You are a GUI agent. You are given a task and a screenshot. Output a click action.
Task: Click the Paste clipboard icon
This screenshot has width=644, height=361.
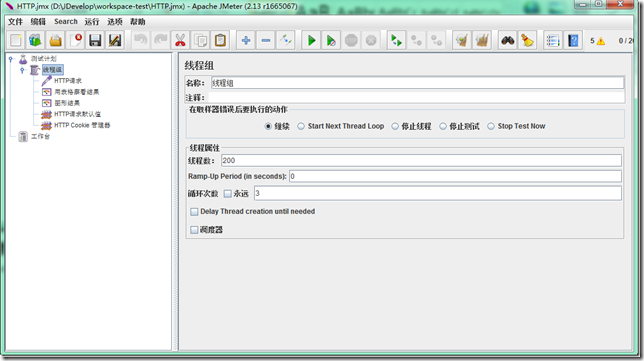[x=221, y=40]
